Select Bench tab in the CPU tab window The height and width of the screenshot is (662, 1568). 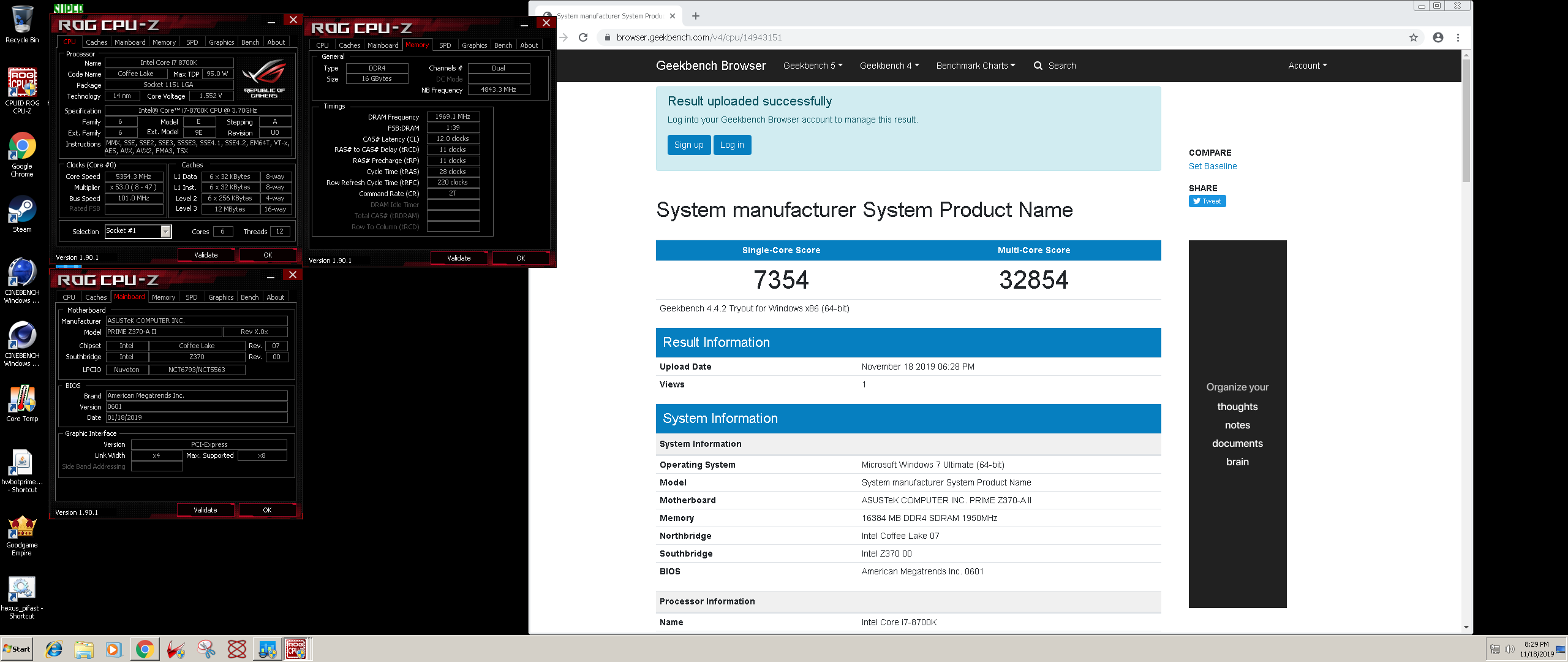click(250, 42)
